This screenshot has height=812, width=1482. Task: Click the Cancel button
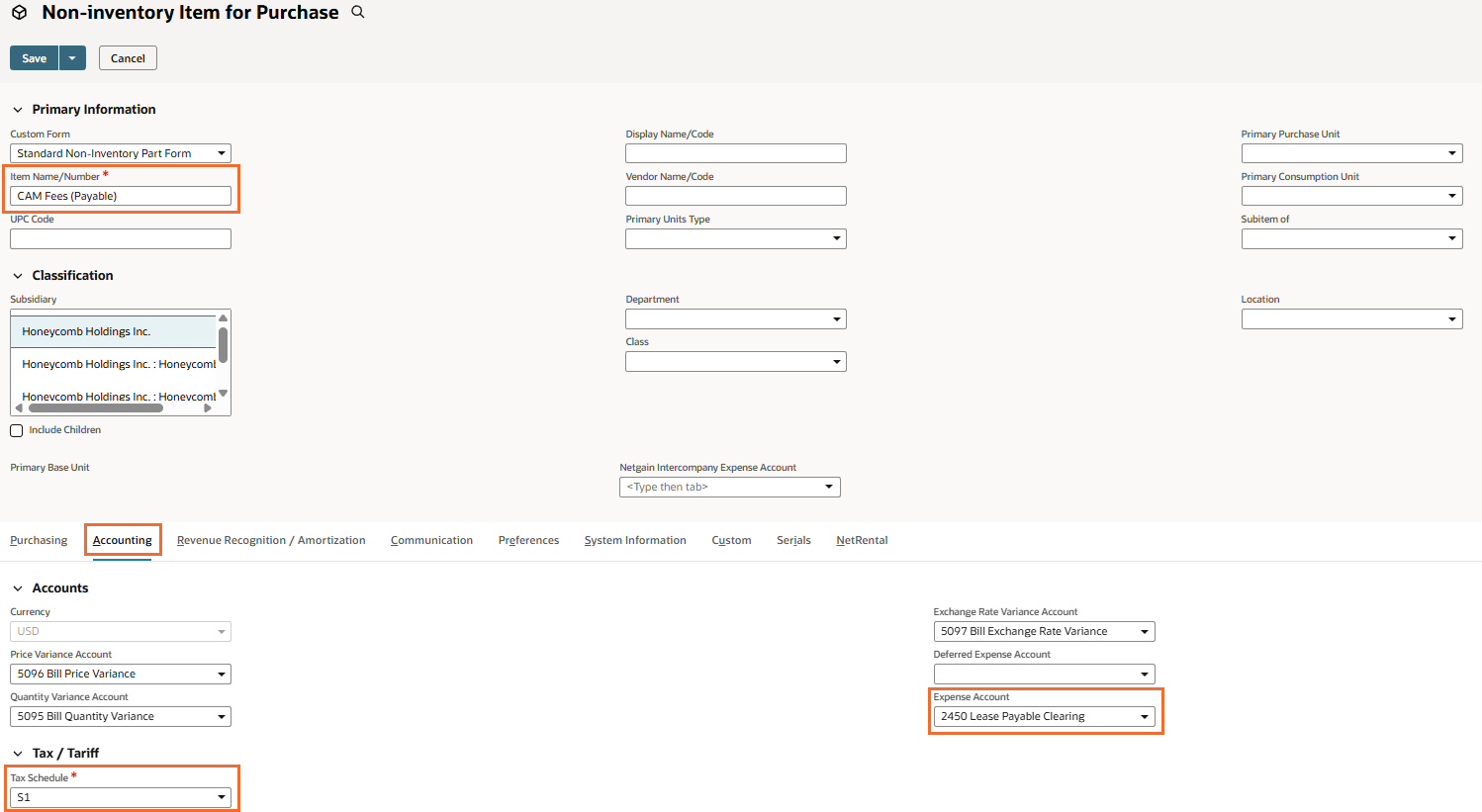tap(128, 58)
